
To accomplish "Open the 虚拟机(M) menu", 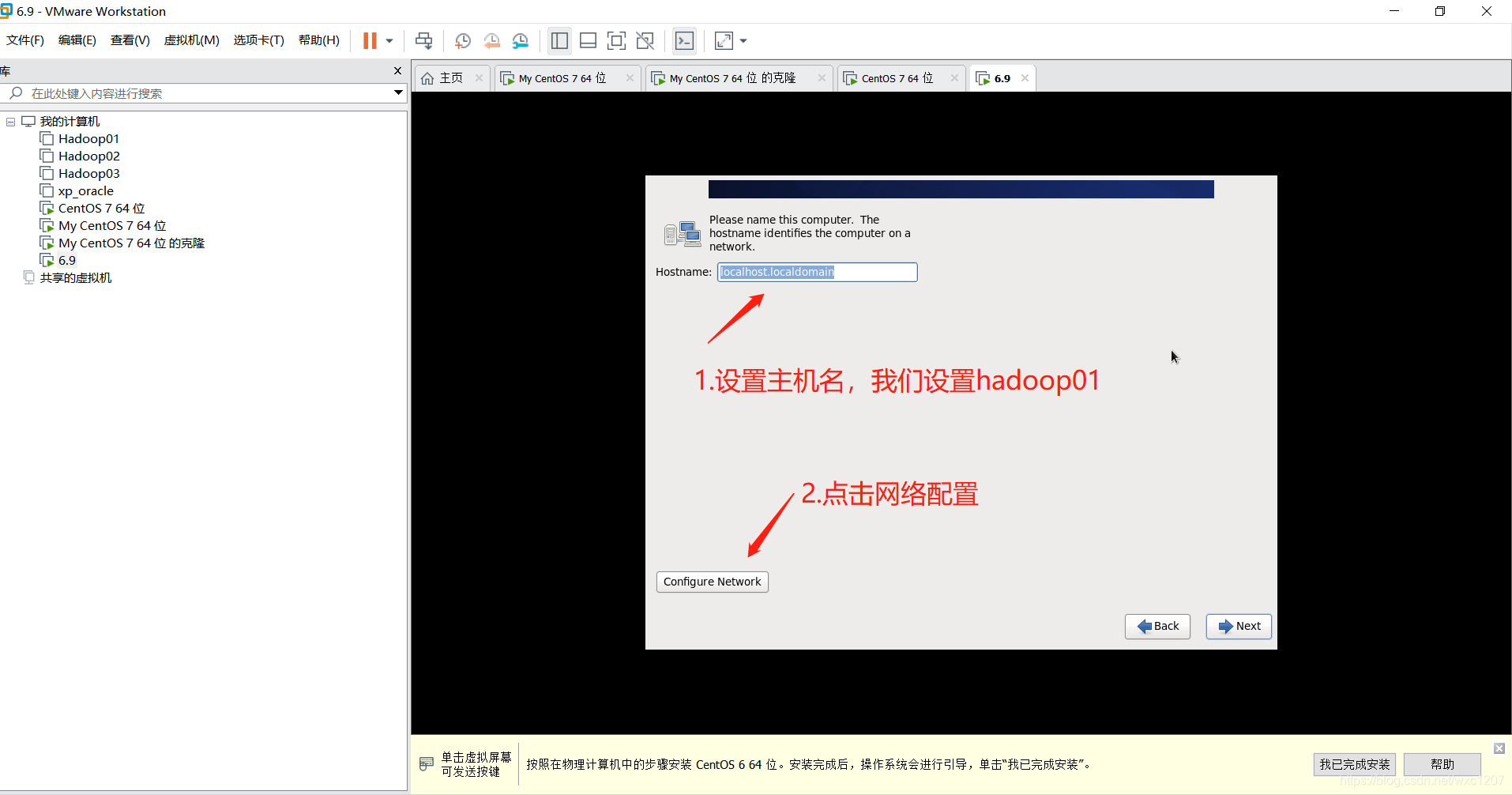I will click(x=192, y=40).
